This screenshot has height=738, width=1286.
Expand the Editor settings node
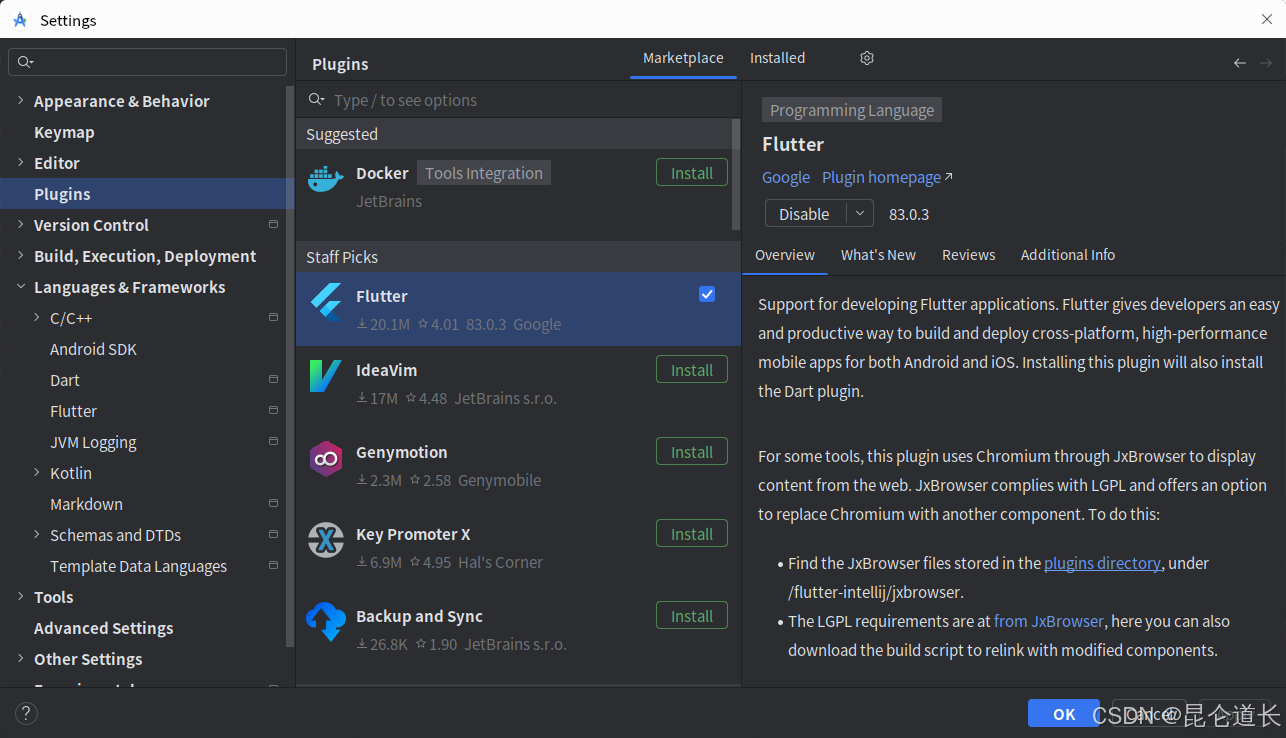point(20,163)
